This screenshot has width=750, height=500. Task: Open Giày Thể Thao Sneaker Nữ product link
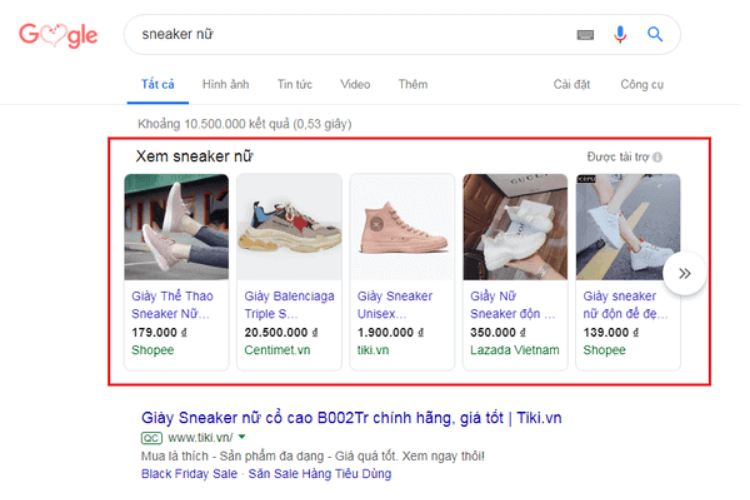[172, 305]
